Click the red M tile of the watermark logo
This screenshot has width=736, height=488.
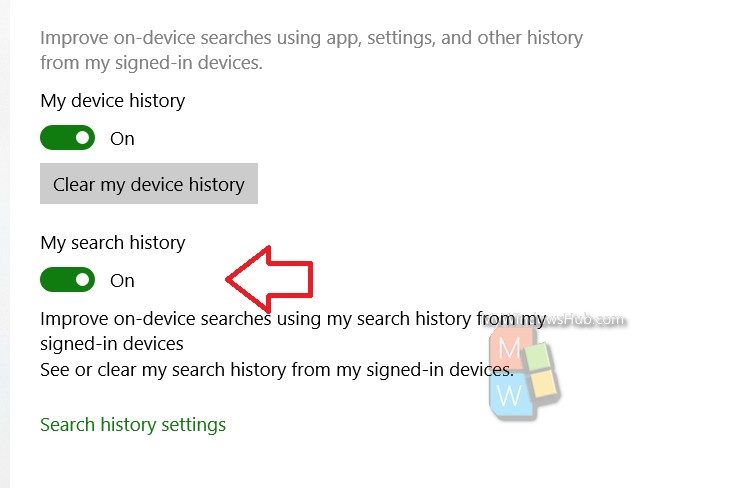pos(510,348)
